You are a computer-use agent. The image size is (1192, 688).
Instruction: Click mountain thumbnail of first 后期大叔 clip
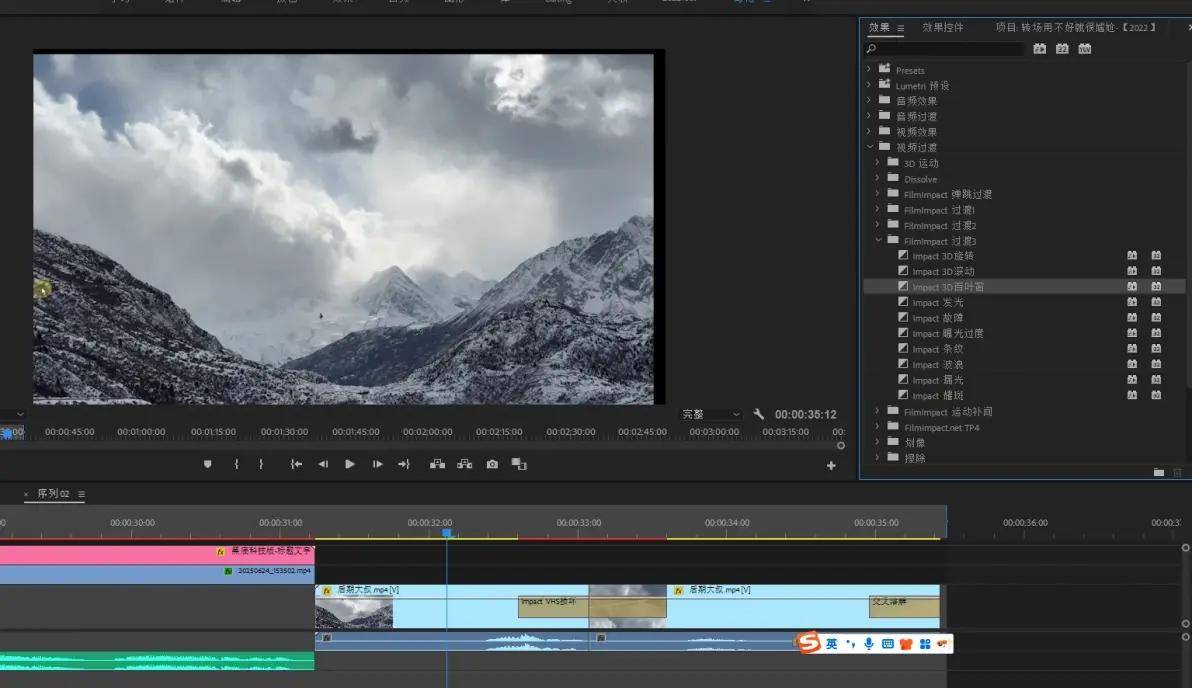tap(354, 613)
